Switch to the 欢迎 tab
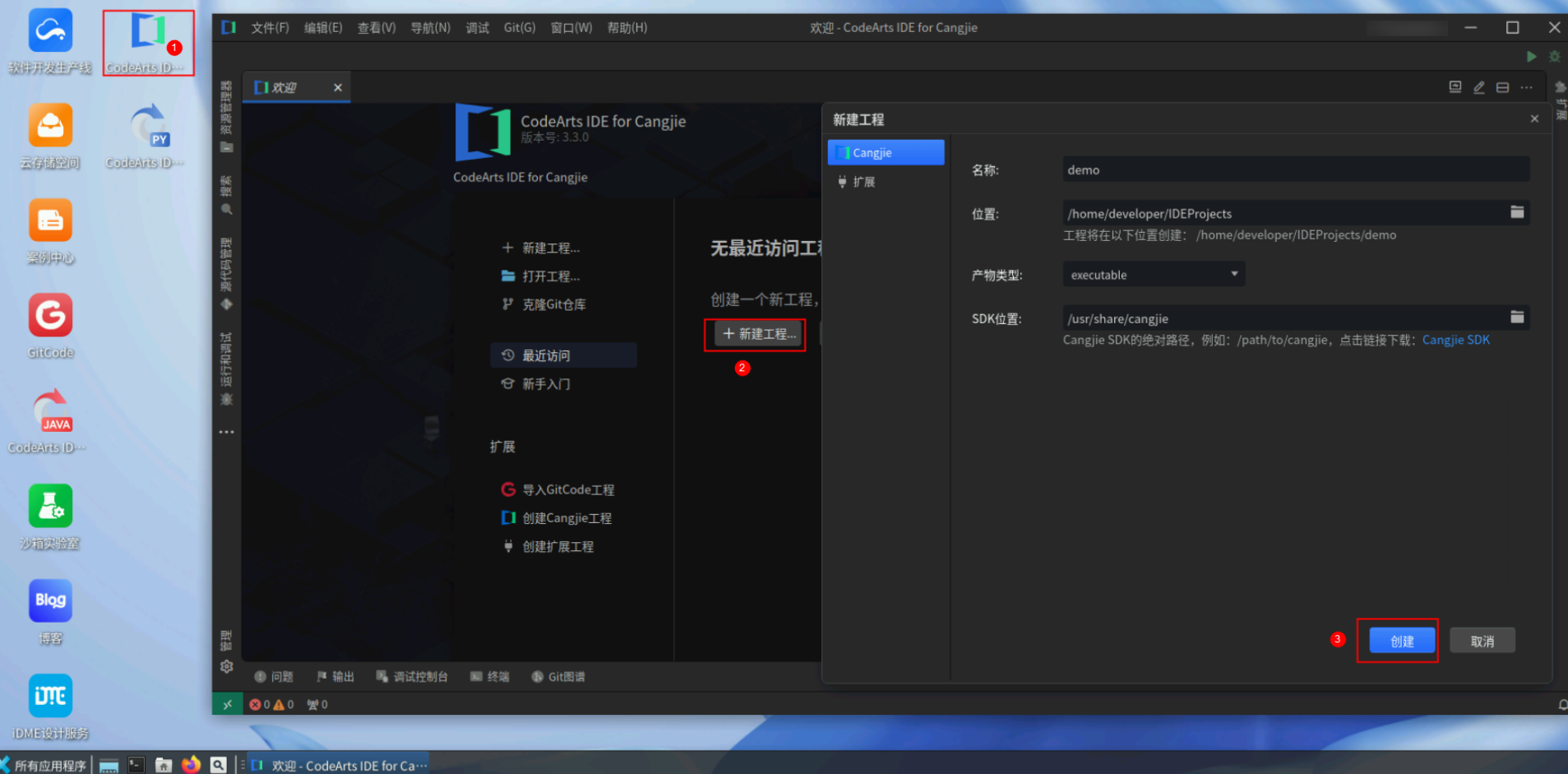Viewport: 1568px width, 774px height. click(284, 86)
